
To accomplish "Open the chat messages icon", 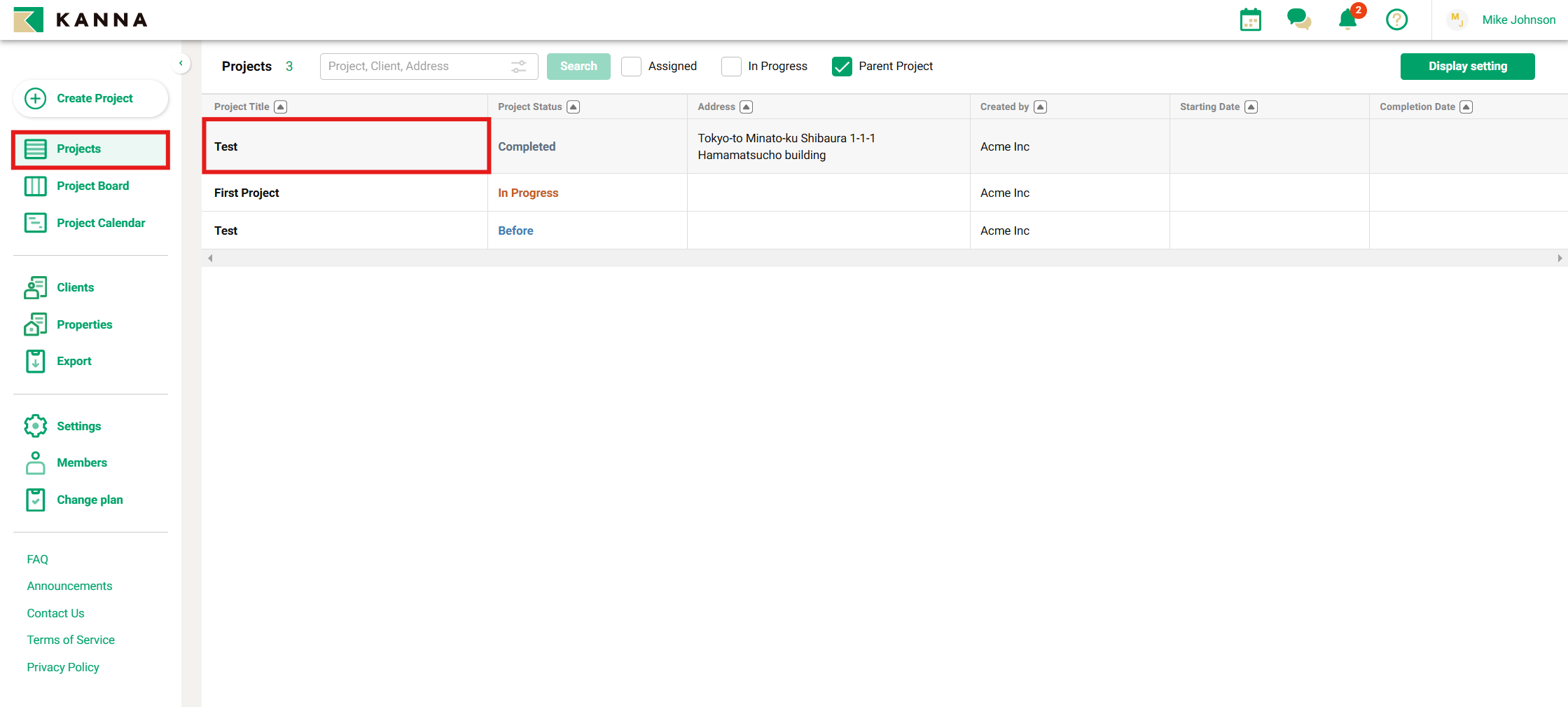I will point(1298,20).
